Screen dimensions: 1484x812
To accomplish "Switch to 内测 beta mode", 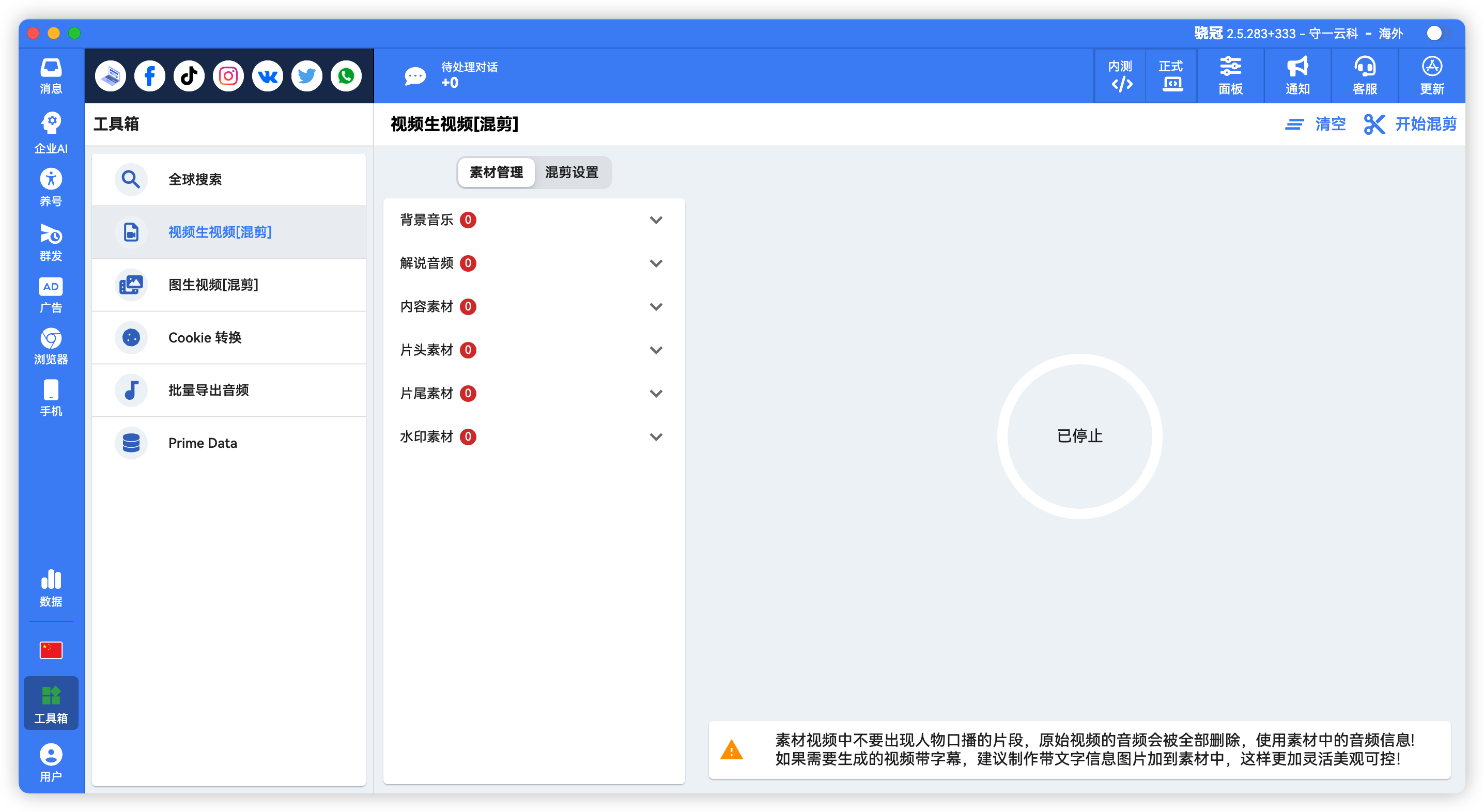I will [1120, 76].
